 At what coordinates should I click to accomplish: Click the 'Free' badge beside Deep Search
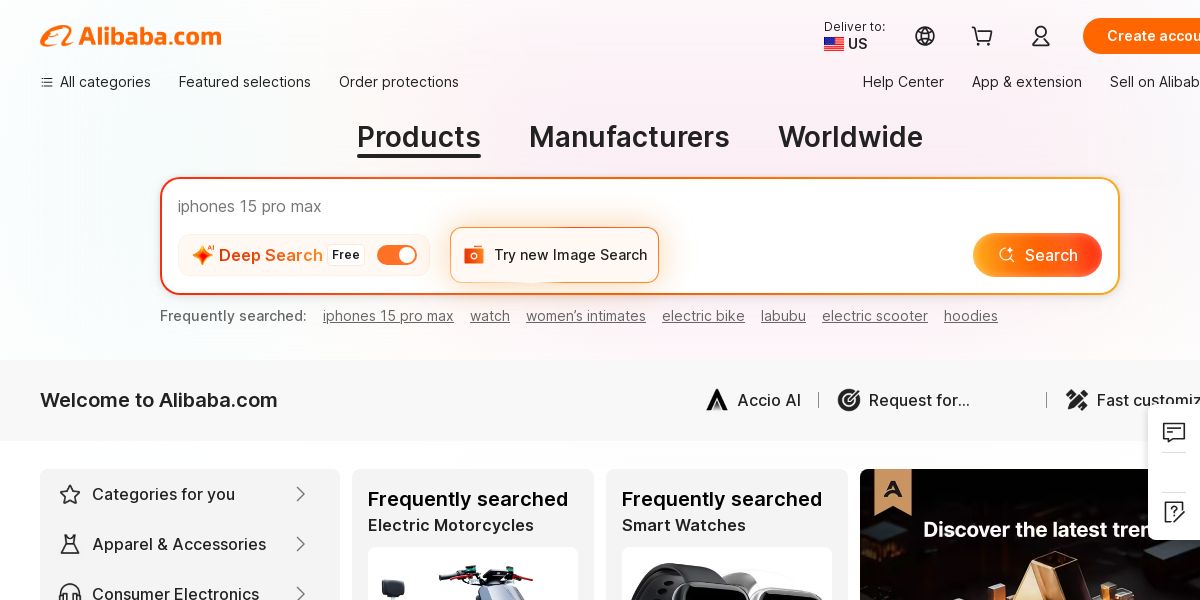[346, 255]
